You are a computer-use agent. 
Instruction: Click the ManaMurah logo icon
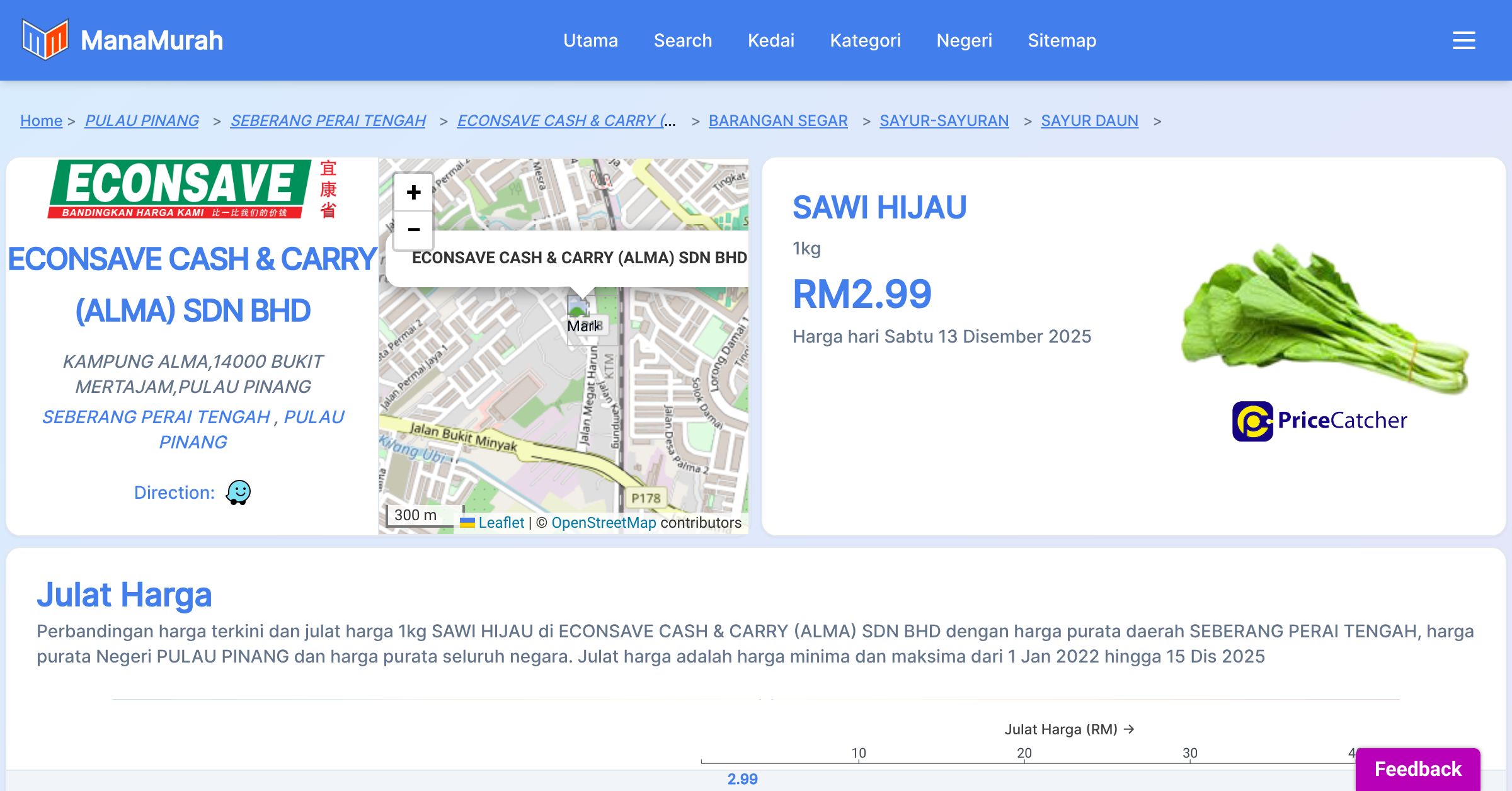(45, 40)
